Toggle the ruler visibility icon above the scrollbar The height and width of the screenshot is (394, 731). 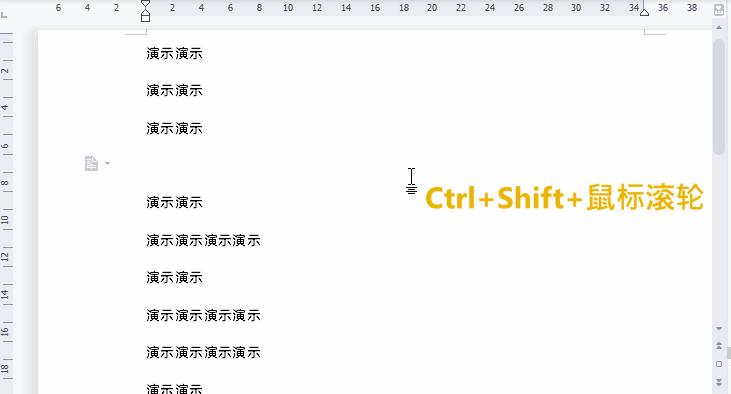click(x=719, y=10)
